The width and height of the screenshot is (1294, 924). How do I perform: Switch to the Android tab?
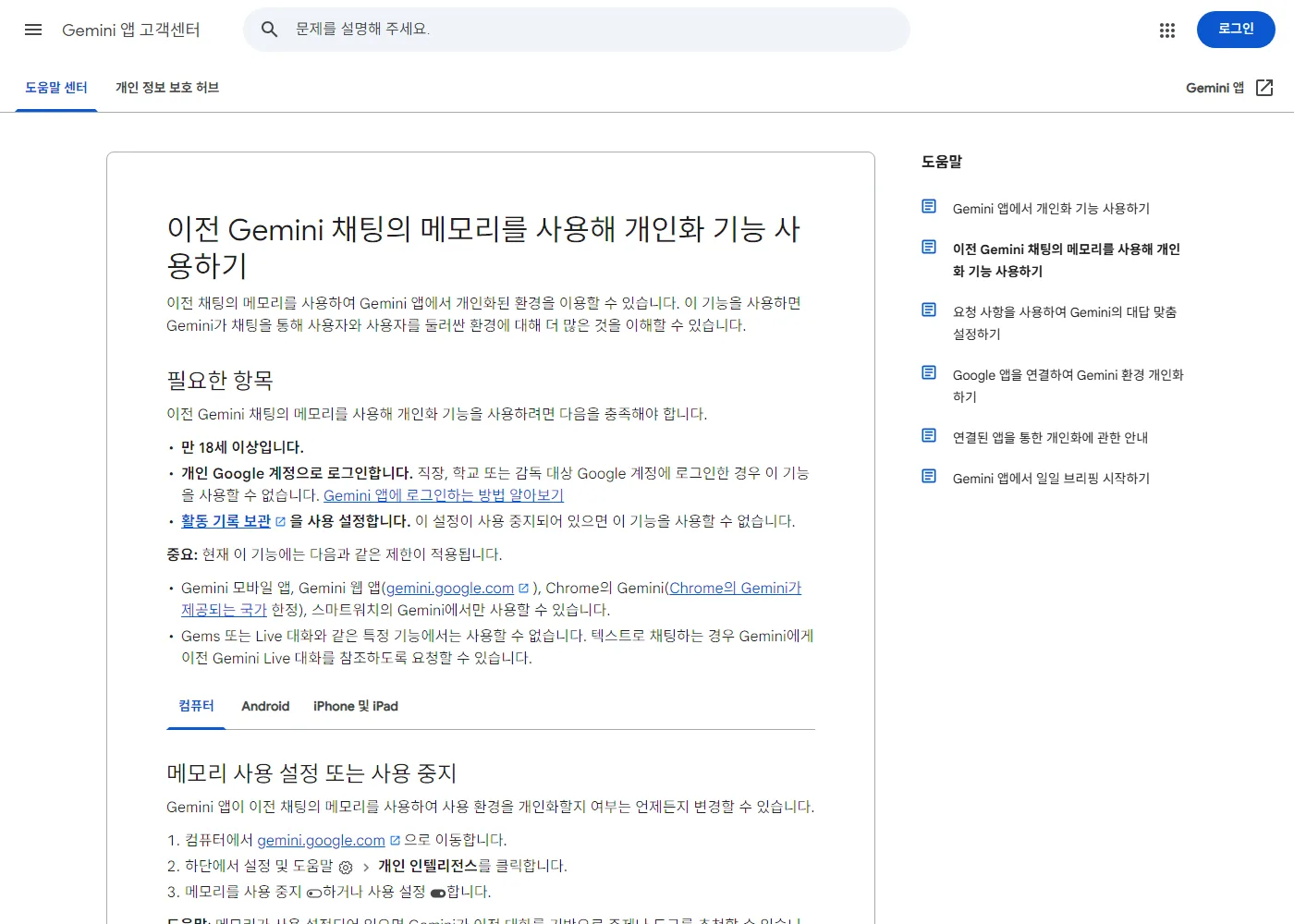[x=265, y=706]
